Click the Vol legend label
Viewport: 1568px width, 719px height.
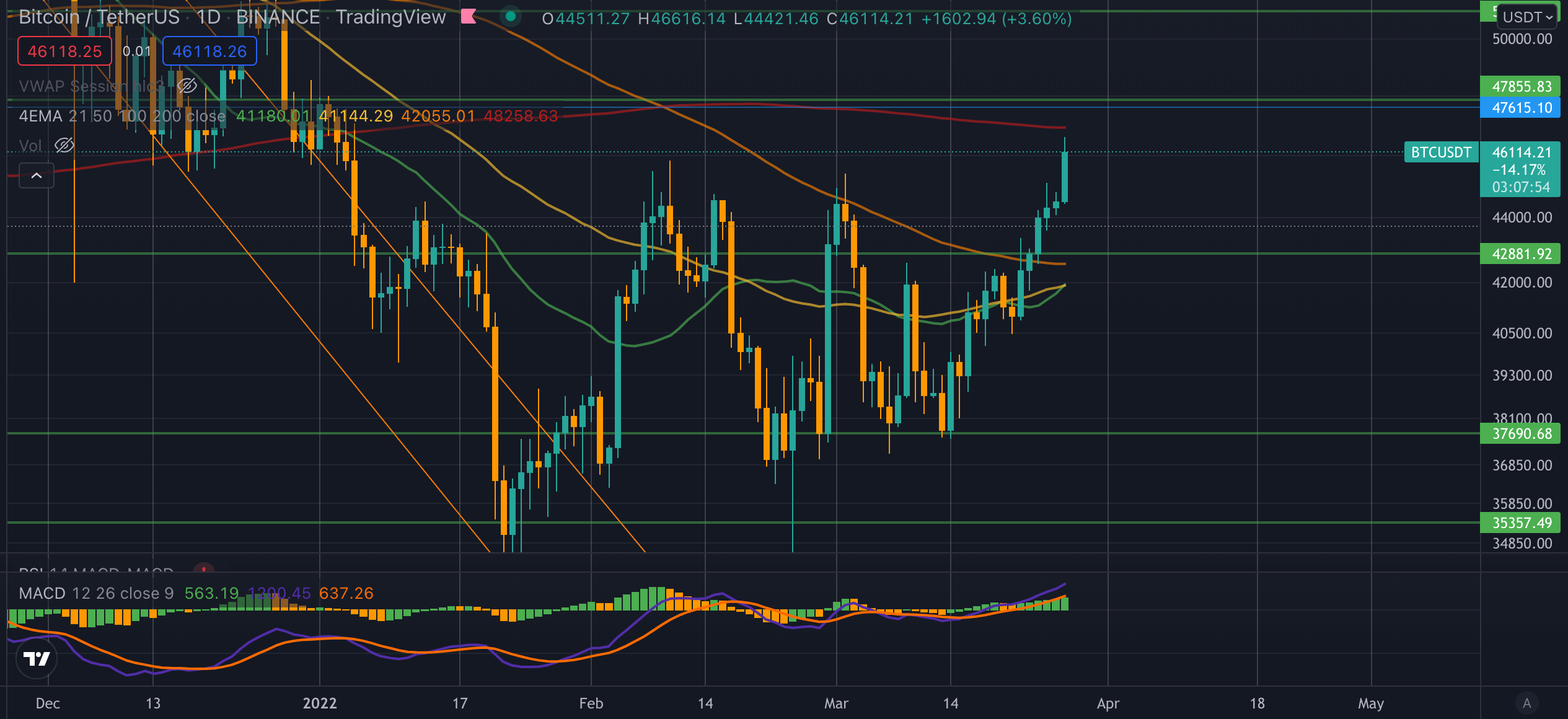(30, 146)
